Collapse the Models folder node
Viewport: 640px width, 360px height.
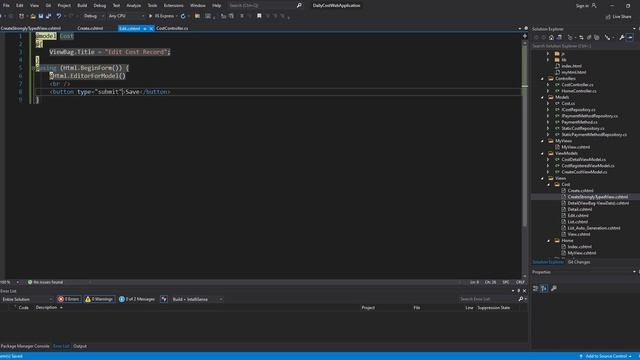coord(542,97)
